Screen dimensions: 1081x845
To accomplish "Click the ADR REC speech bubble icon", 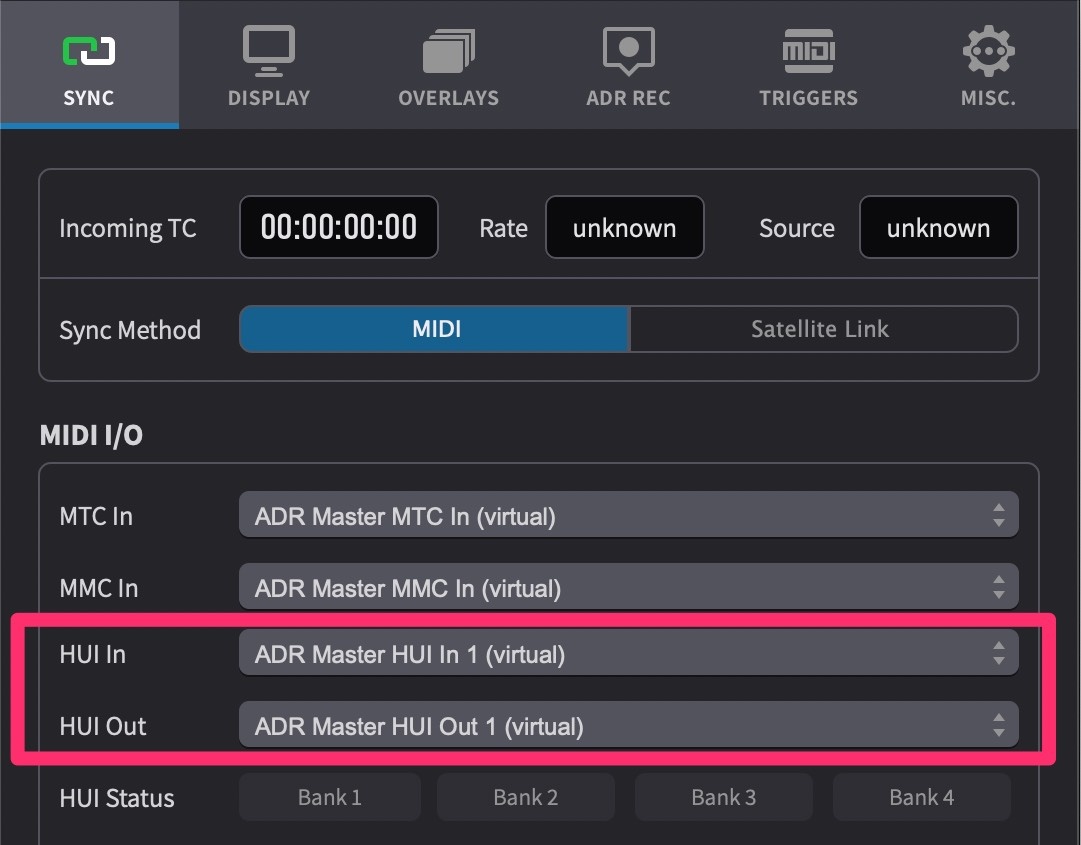I will coord(629,51).
